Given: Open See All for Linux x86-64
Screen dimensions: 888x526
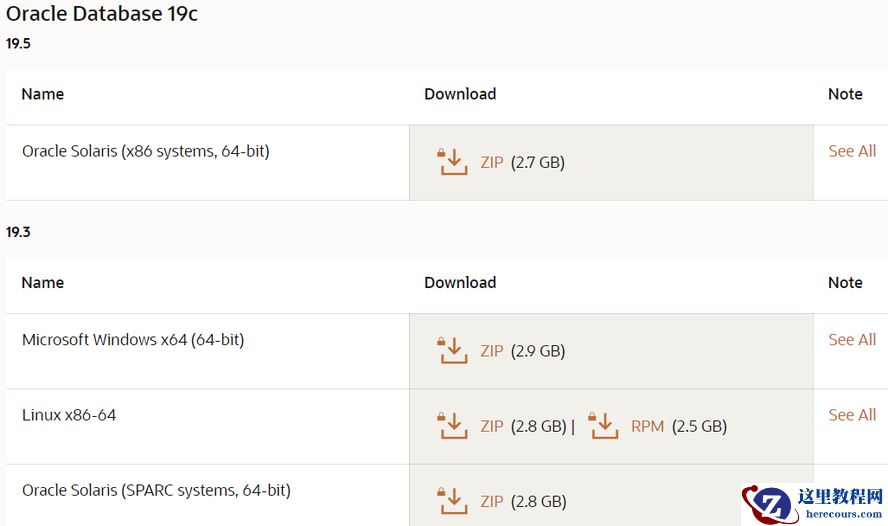Looking at the screenshot, I should point(852,415).
